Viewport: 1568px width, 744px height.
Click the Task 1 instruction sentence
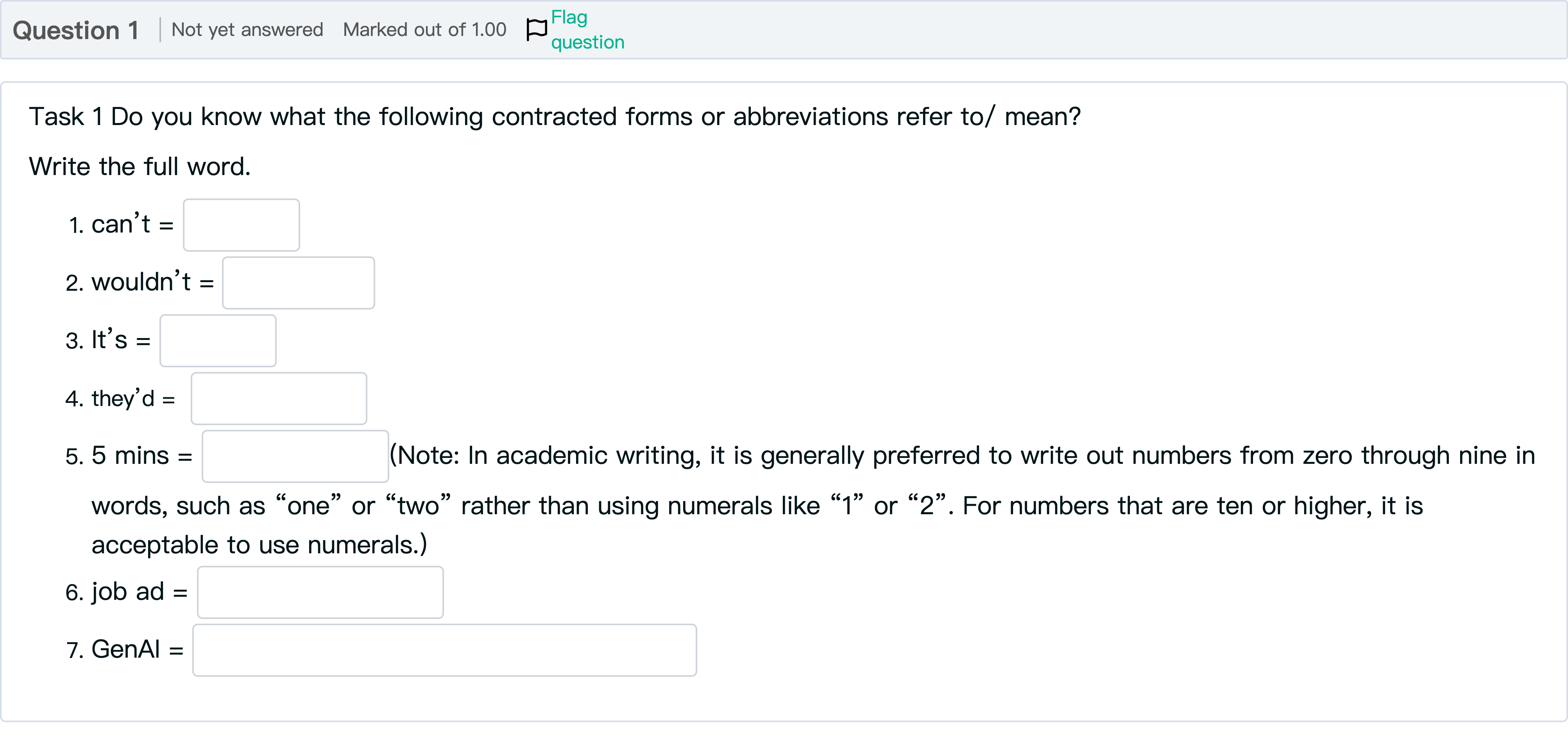point(554,117)
